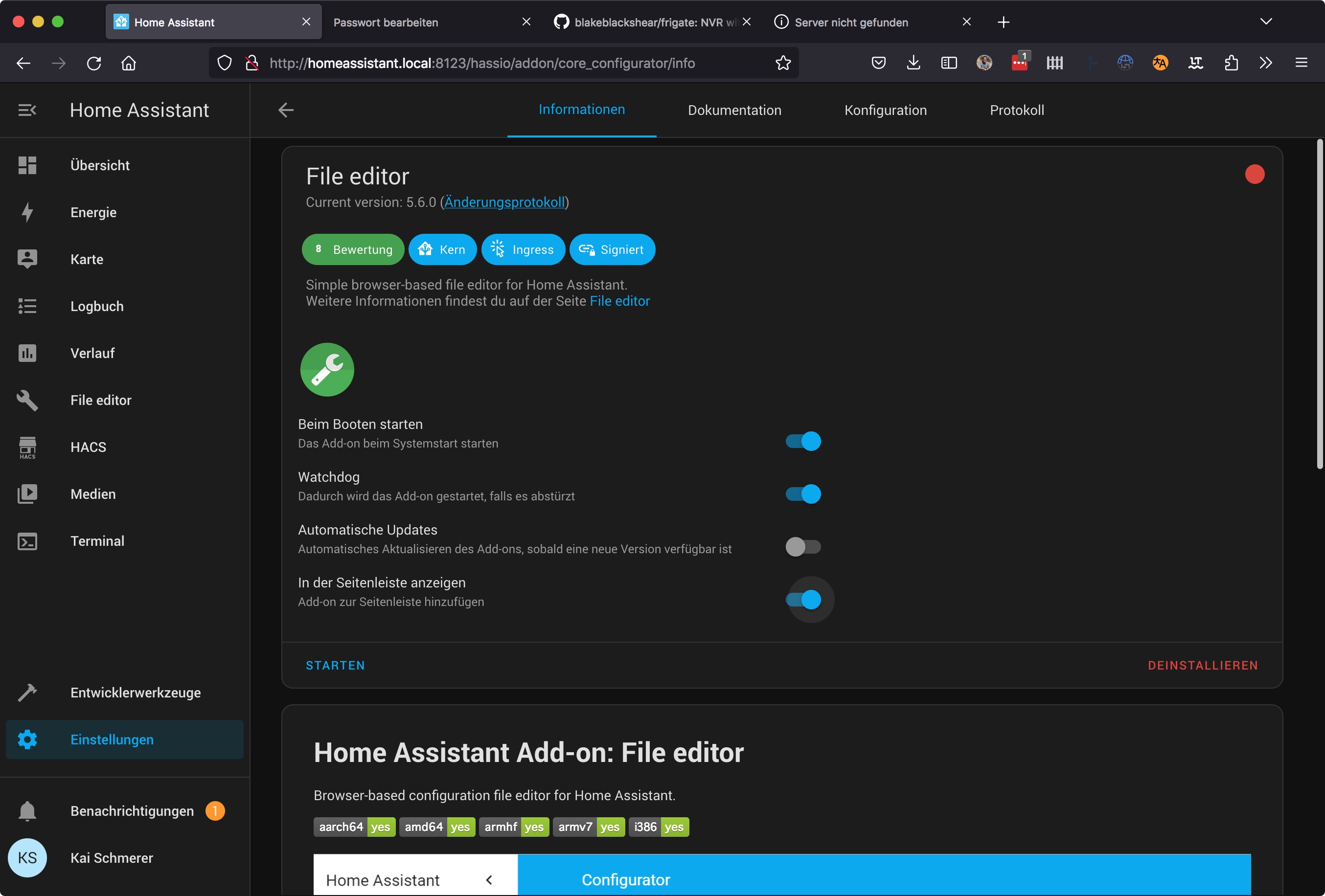The image size is (1325, 896).
Task: Open the Energie lightning bolt icon
Action: coord(27,212)
